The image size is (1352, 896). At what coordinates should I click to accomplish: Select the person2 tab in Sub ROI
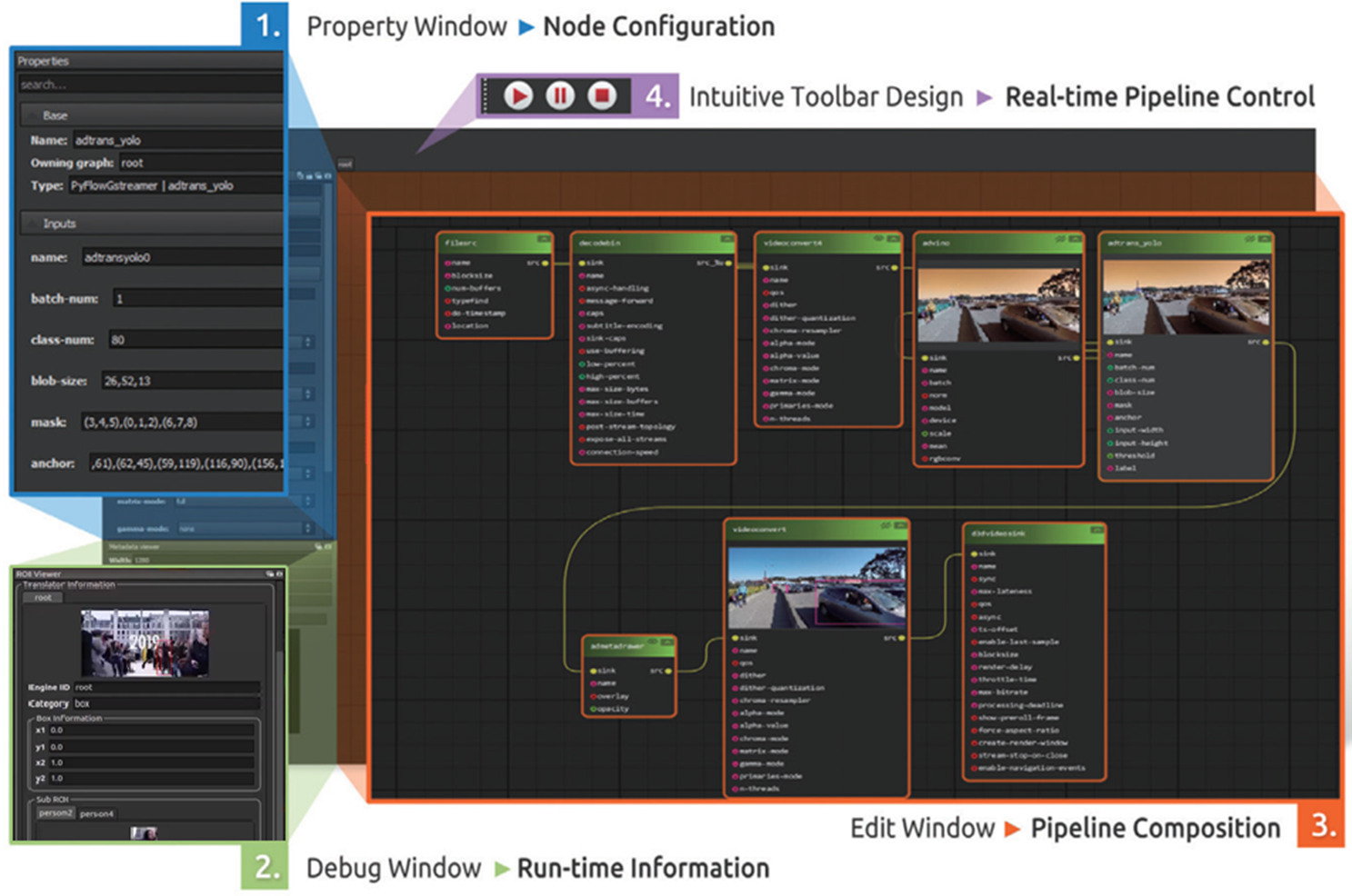tap(55, 813)
